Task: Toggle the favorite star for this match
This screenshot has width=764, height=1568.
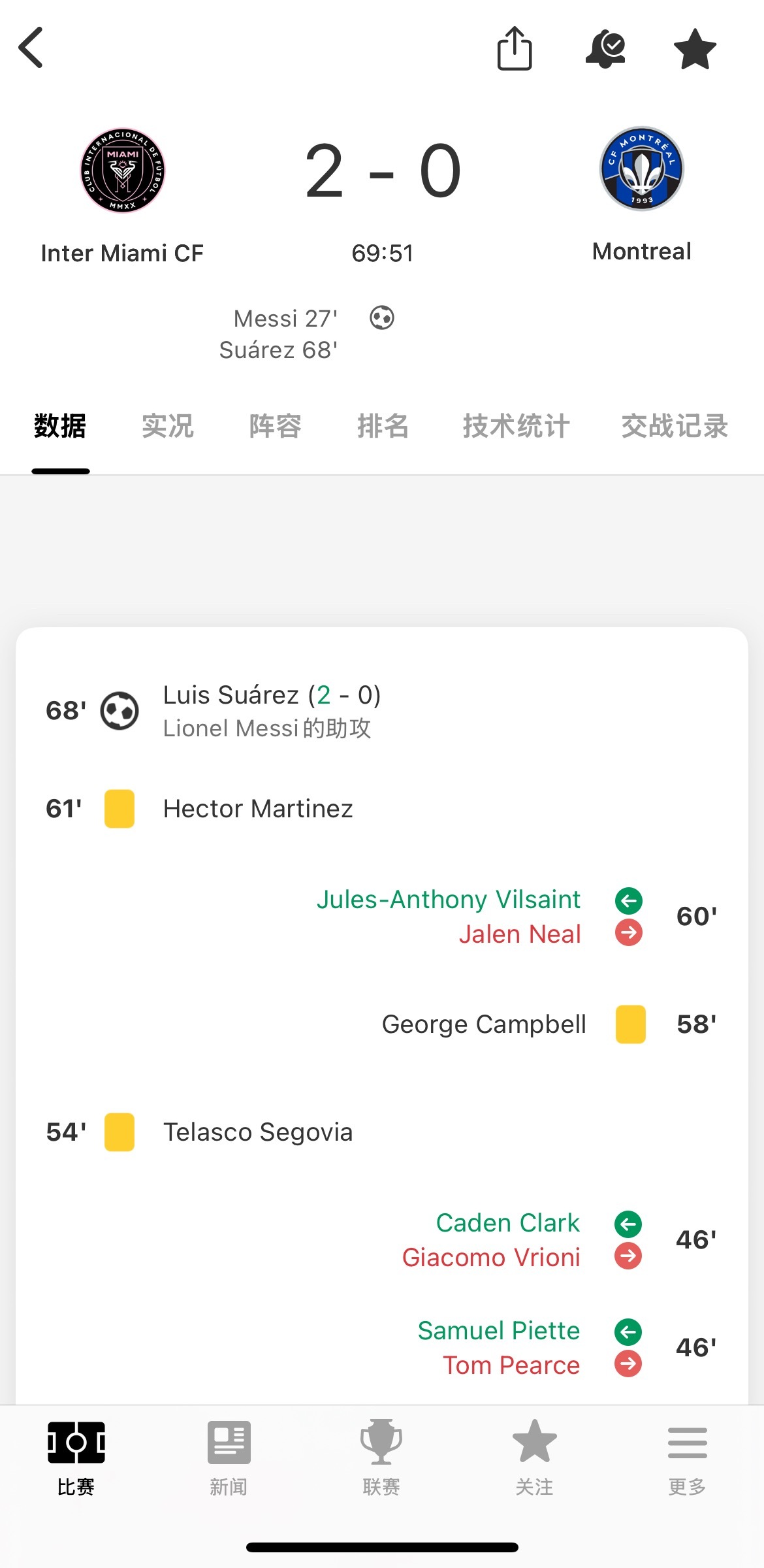Action: [695, 49]
